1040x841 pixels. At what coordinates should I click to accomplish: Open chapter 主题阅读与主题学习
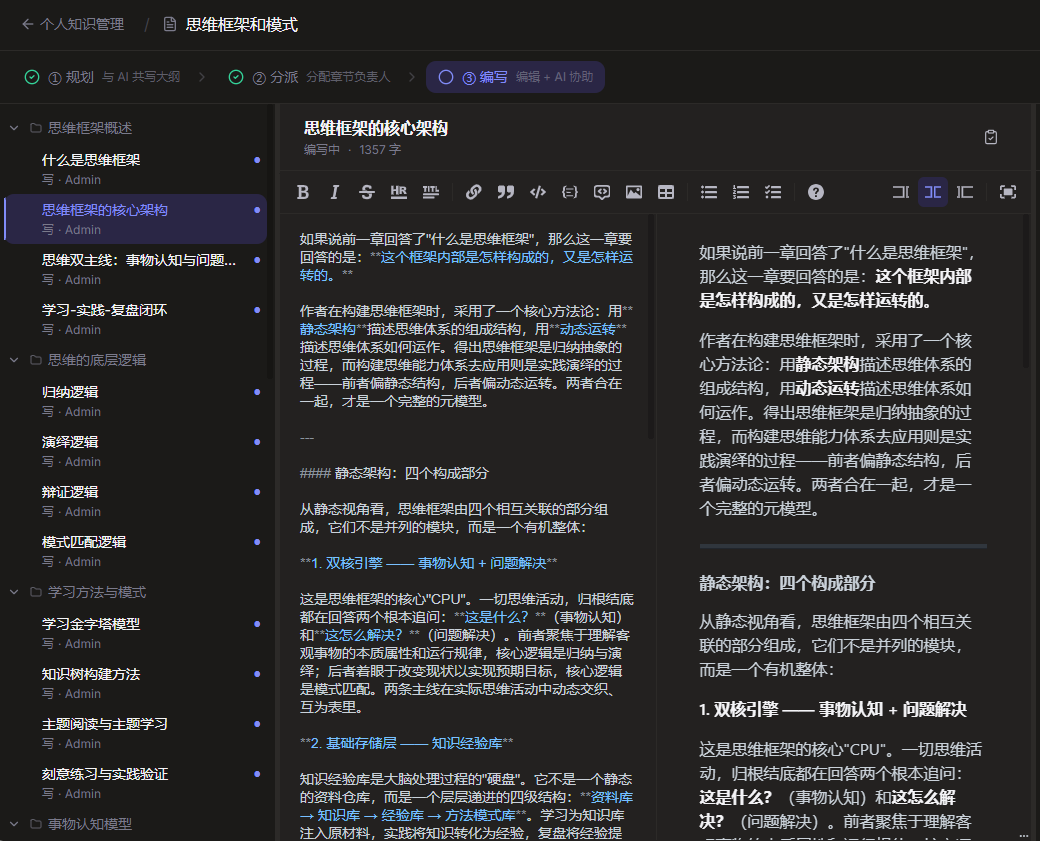[x=135, y=733]
